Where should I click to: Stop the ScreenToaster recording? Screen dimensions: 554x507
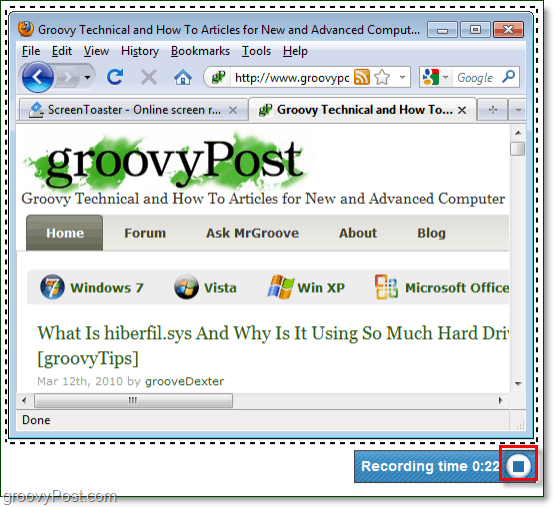(x=518, y=466)
